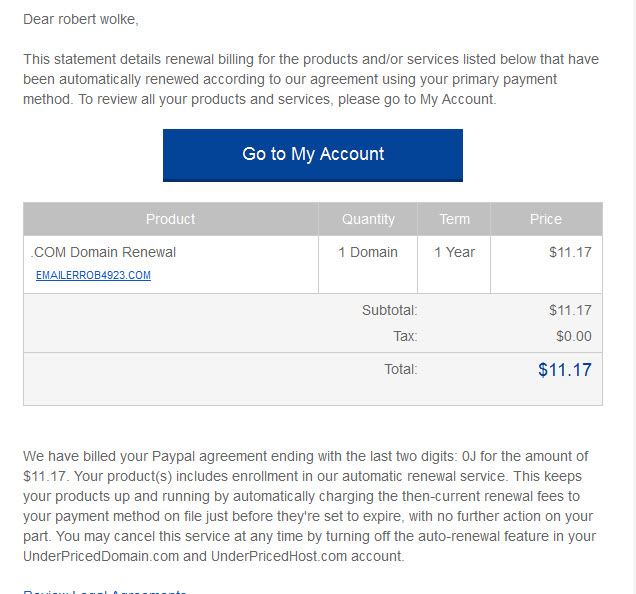636x594 pixels.
Task: Open the EMAILERROB4923.COM domain link
Action: tap(93, 275)
